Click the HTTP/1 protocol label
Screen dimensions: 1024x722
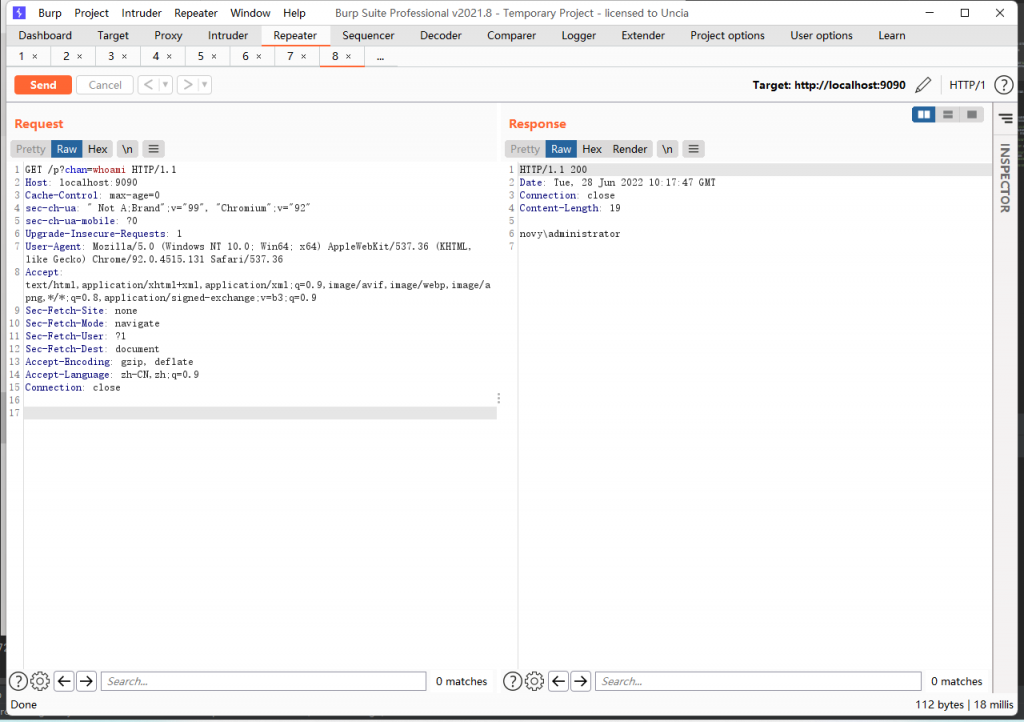coord(967,85)
